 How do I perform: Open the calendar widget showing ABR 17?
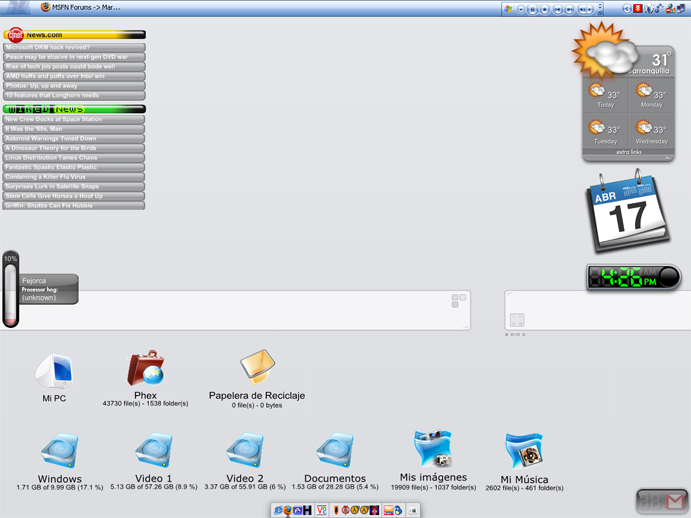pyautogui.click(x=628, y=212)
